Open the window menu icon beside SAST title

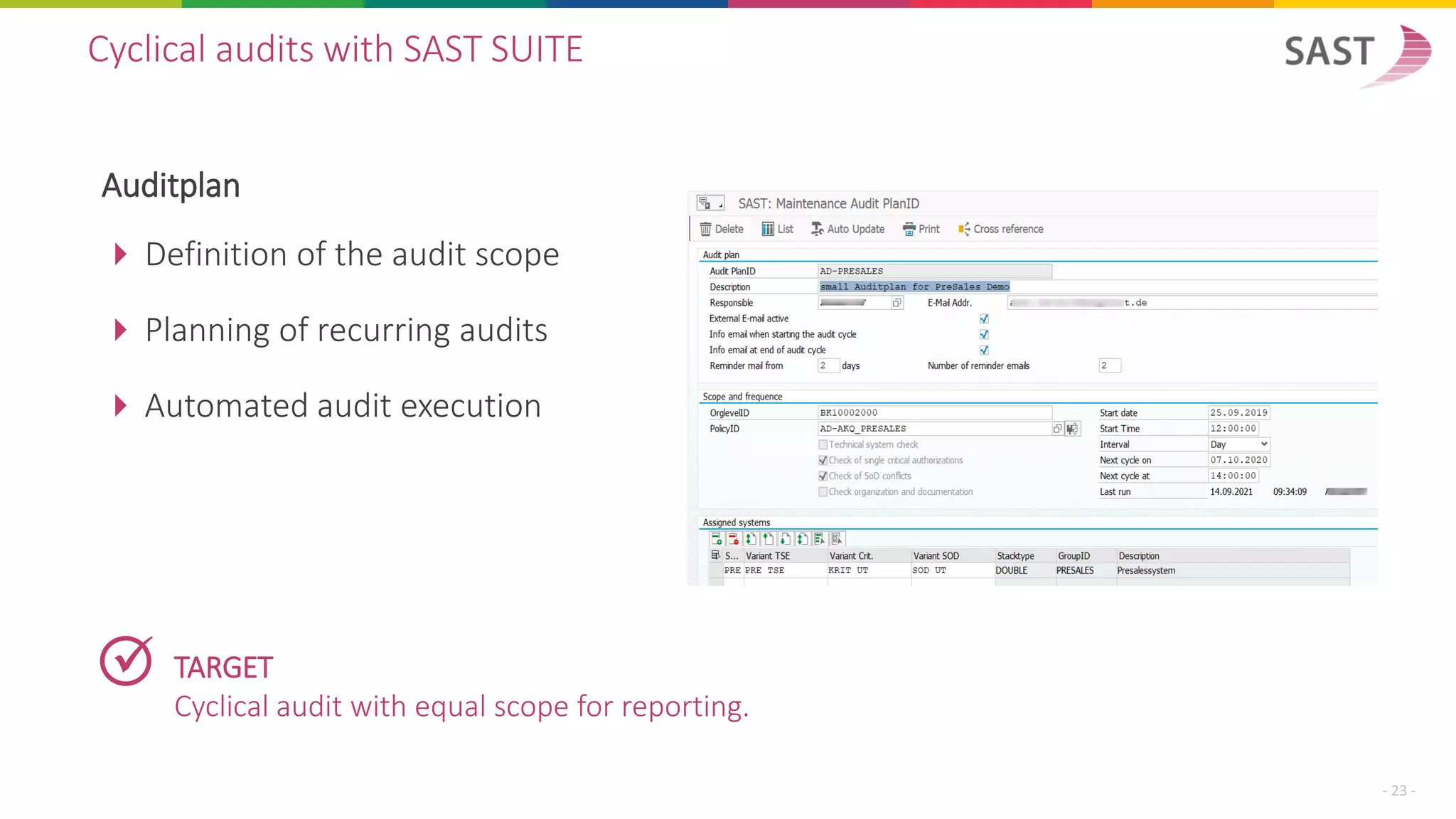tap(710, 203)
